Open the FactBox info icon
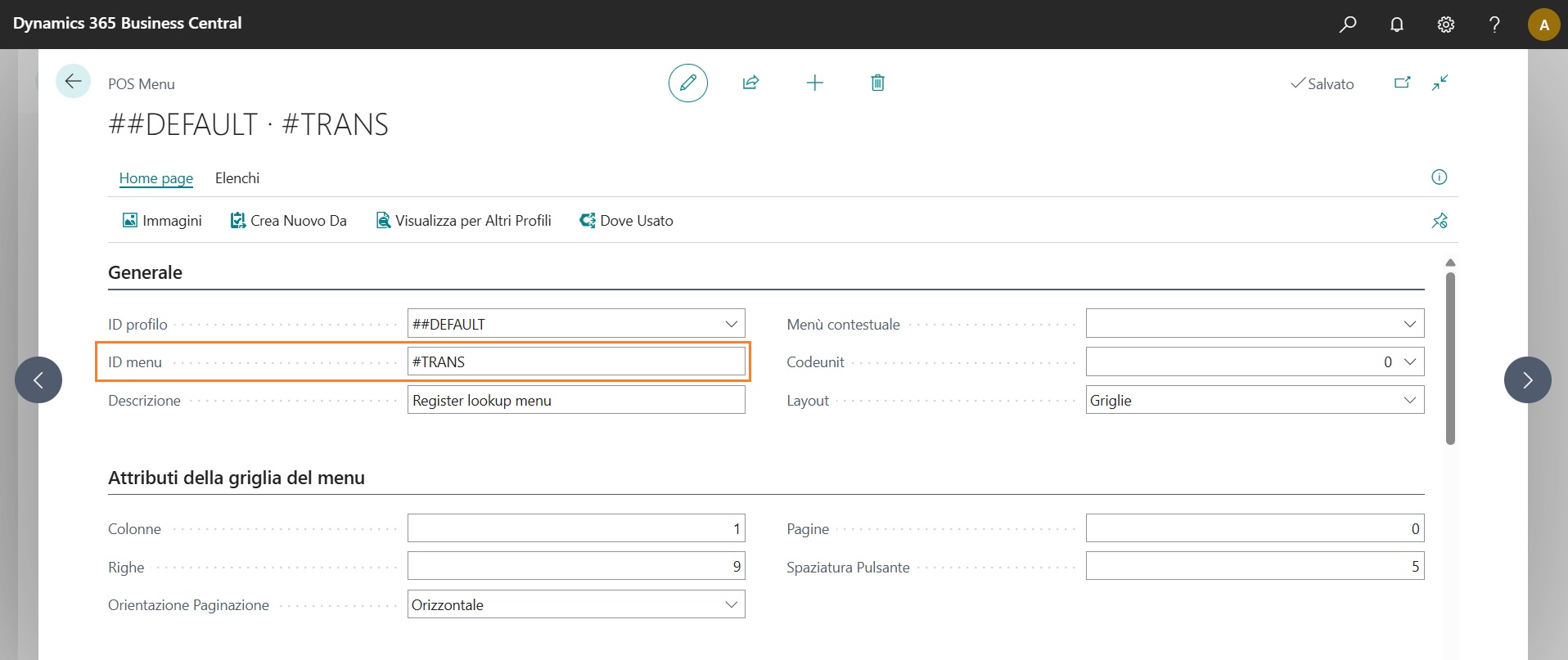 pyautogui.click(x=1439, y=177)
